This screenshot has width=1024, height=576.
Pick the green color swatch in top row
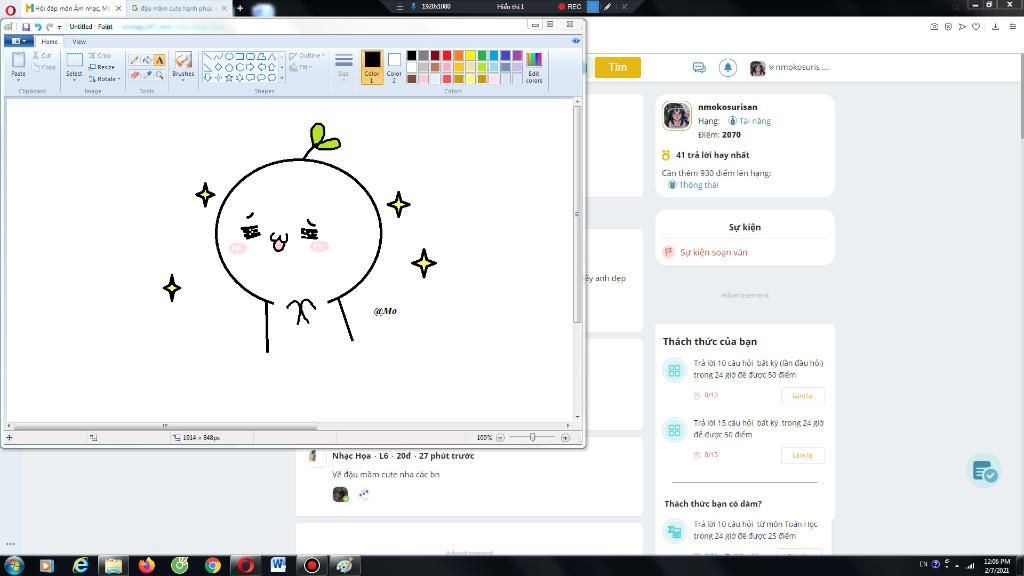pyautogui.click(x=482, y=56)
